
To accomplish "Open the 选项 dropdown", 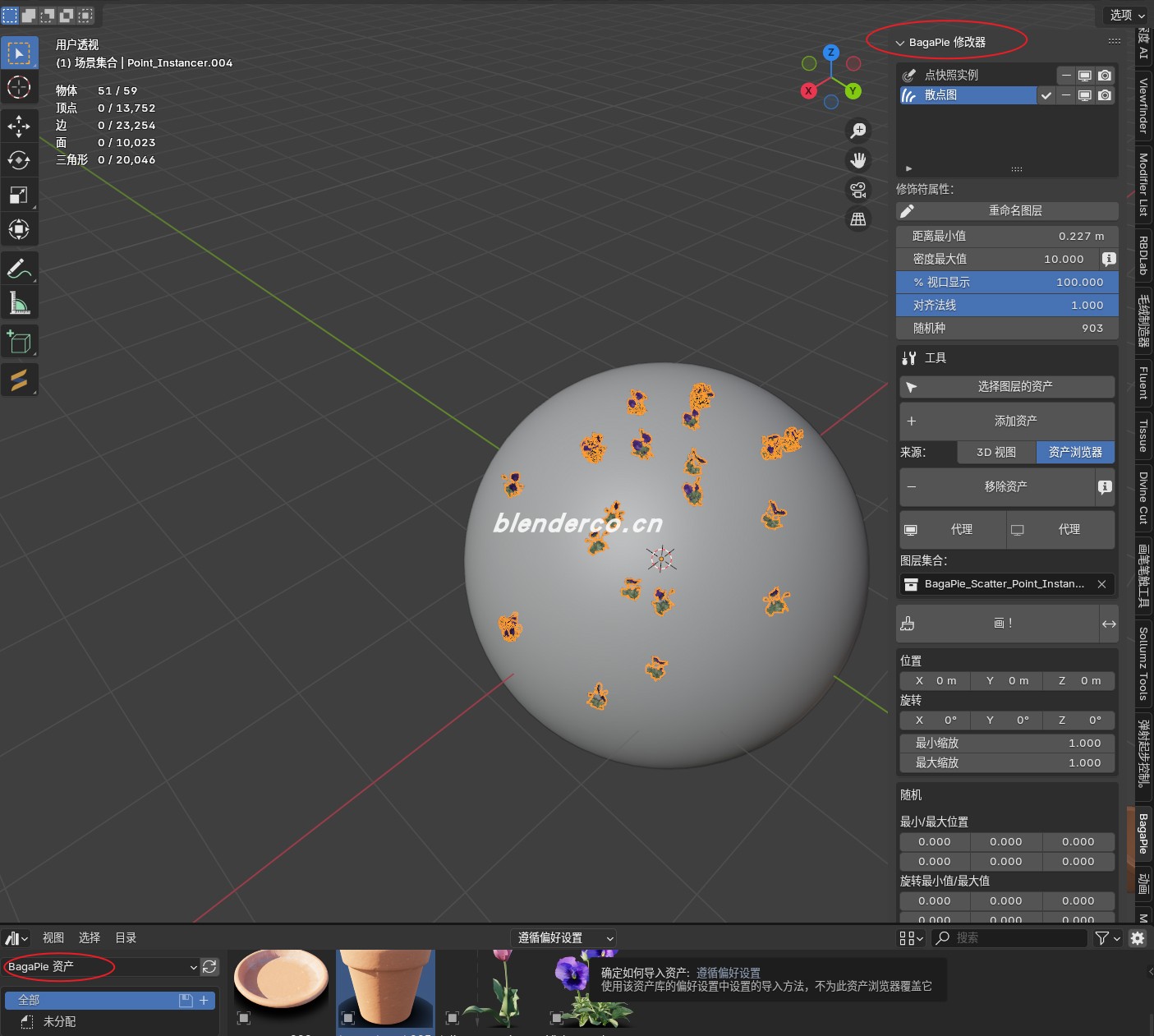I will pyautogui.click(x=1126, y=15).
